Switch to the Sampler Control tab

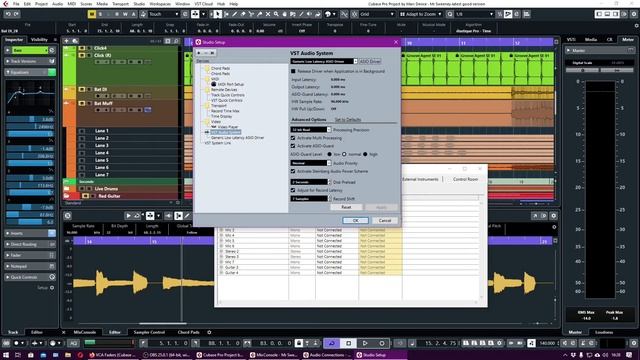tap(149, 332)
